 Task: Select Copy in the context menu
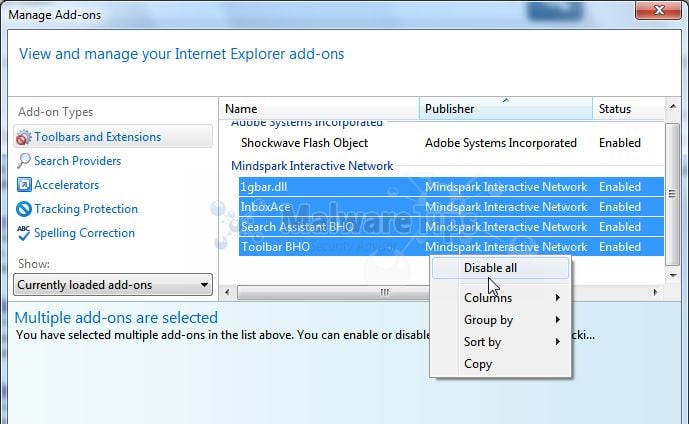(x=478, y=364)
